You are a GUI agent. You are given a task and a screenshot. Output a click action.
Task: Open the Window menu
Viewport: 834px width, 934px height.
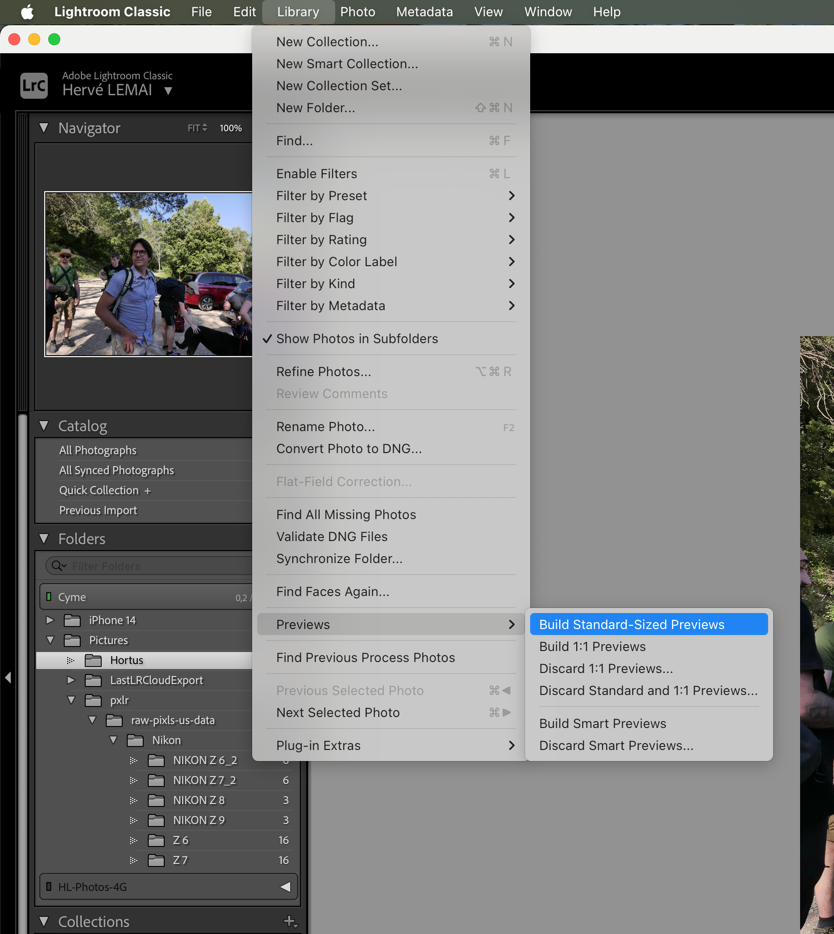tap(548, 12)
